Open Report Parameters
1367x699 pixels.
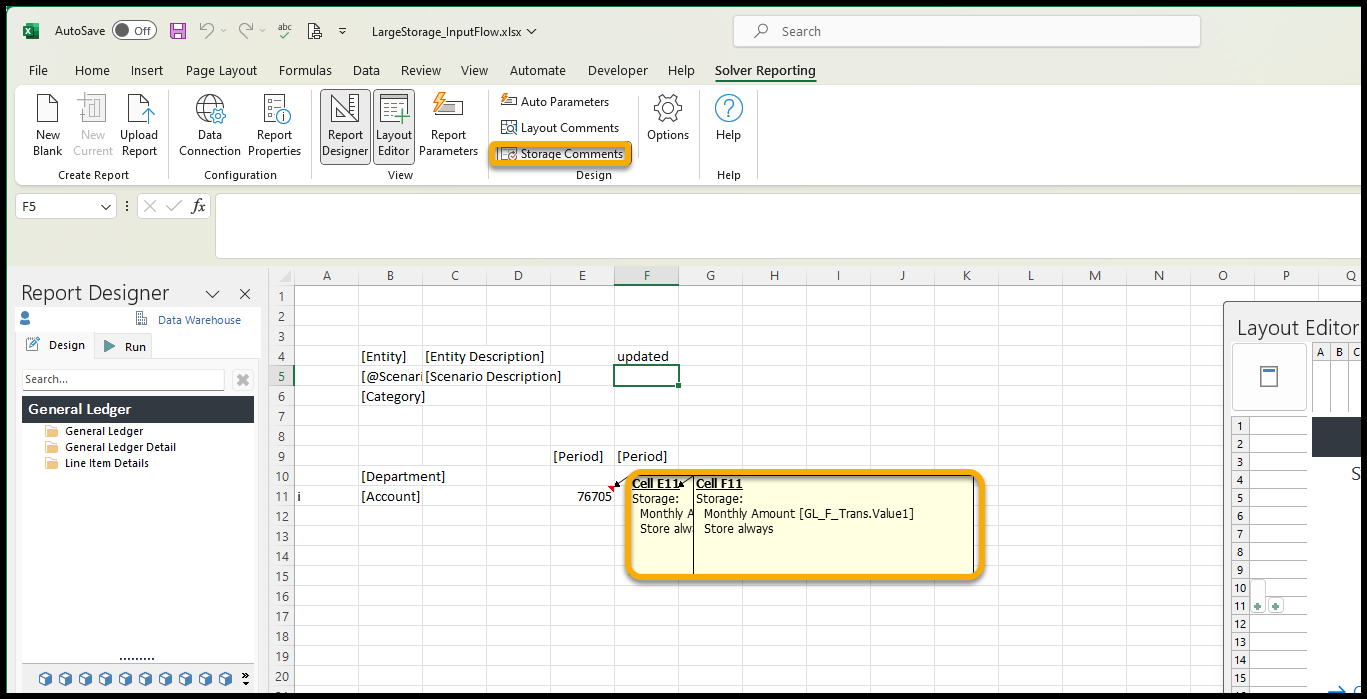pyautogui.click(x=448, y=125)
